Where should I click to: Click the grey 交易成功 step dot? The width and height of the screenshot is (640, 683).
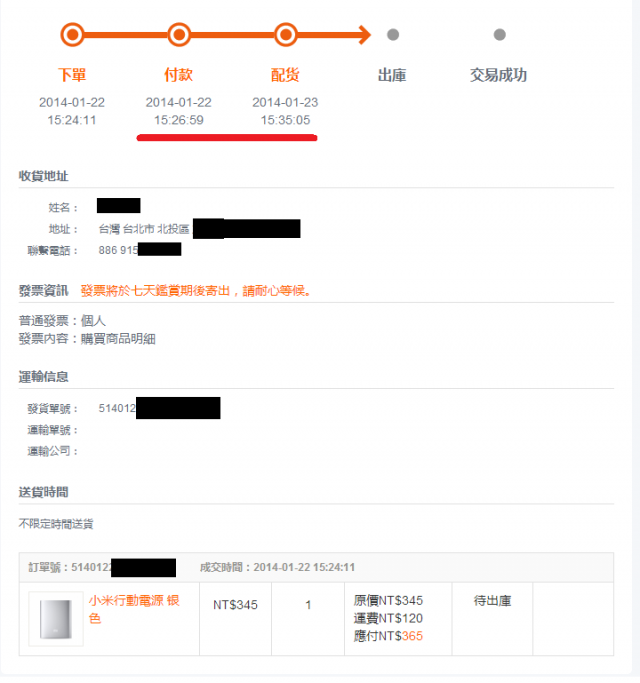click(x=499, y=34)
